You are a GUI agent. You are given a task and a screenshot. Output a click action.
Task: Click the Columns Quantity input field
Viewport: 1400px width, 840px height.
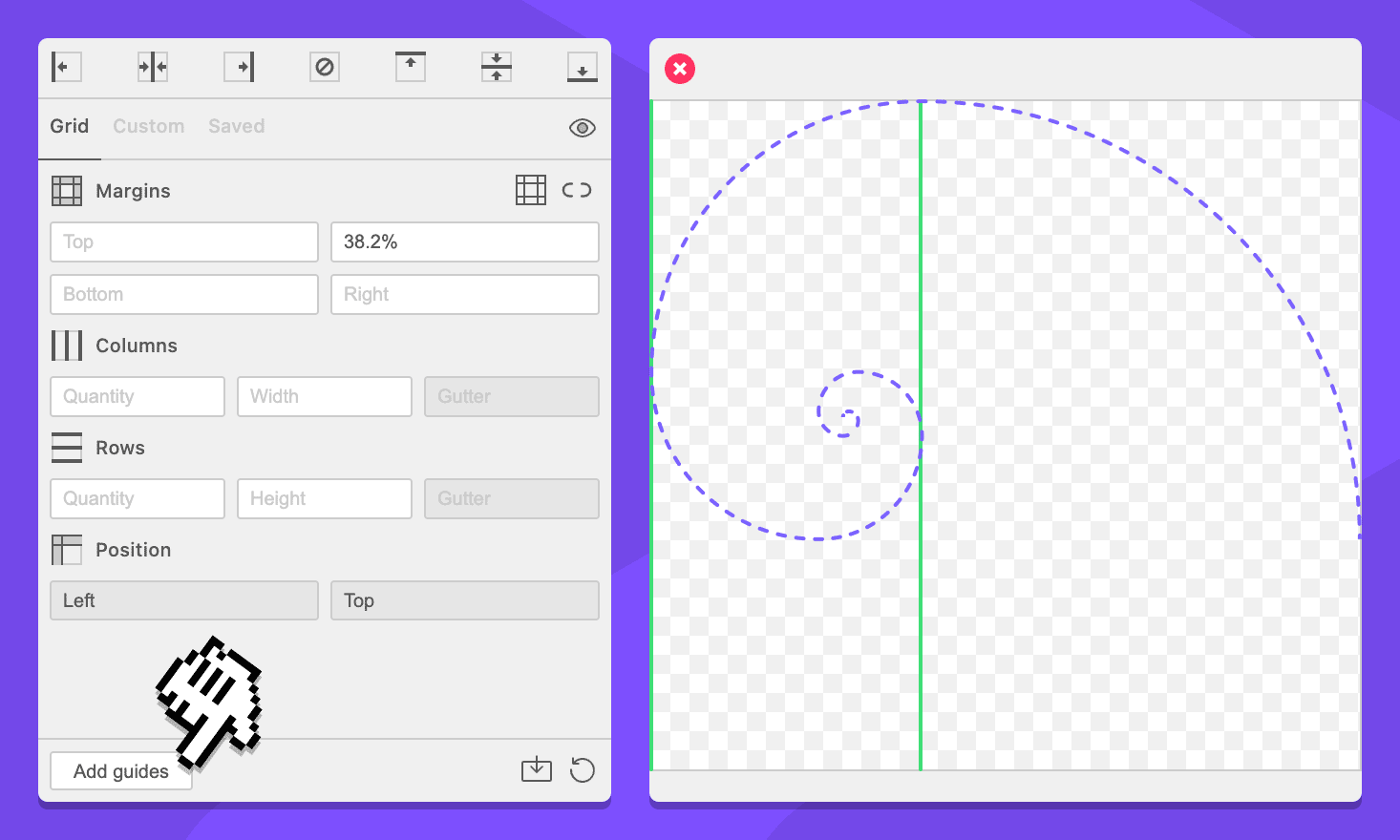[138, 396]
